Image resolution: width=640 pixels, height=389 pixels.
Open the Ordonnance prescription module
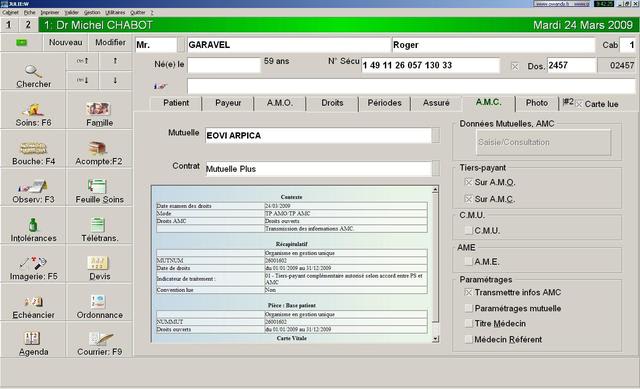click(x=99, y=303)
